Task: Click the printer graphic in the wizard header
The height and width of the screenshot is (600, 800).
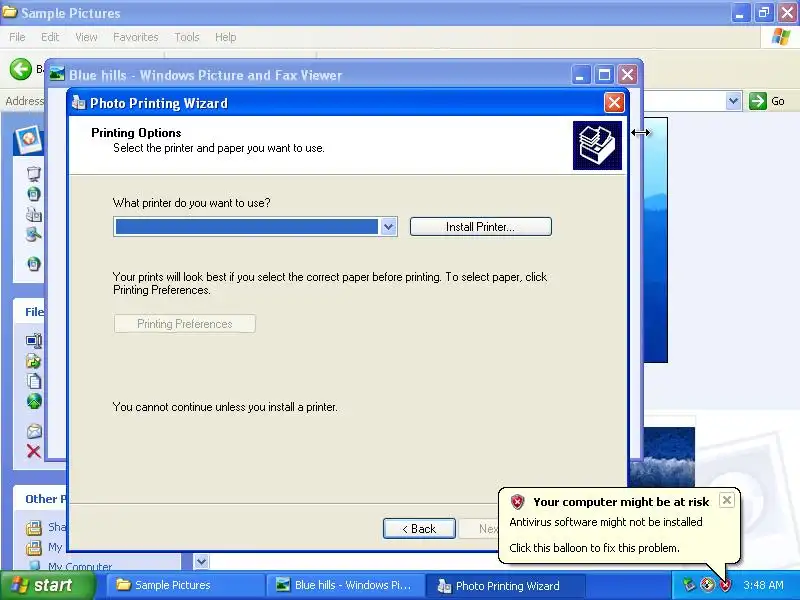Action: [597, 145]
